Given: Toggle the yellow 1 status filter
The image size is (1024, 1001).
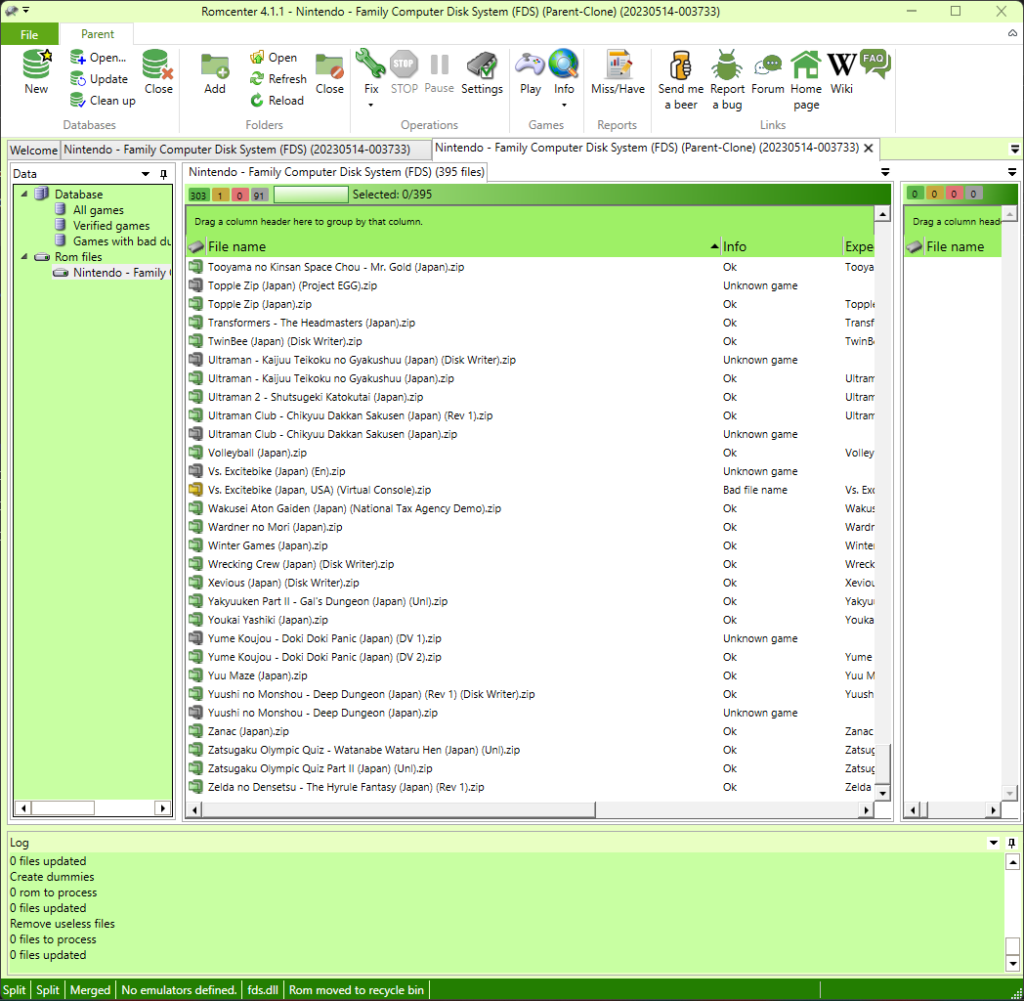Looking at the screenshot, I should tap(220, 195).
